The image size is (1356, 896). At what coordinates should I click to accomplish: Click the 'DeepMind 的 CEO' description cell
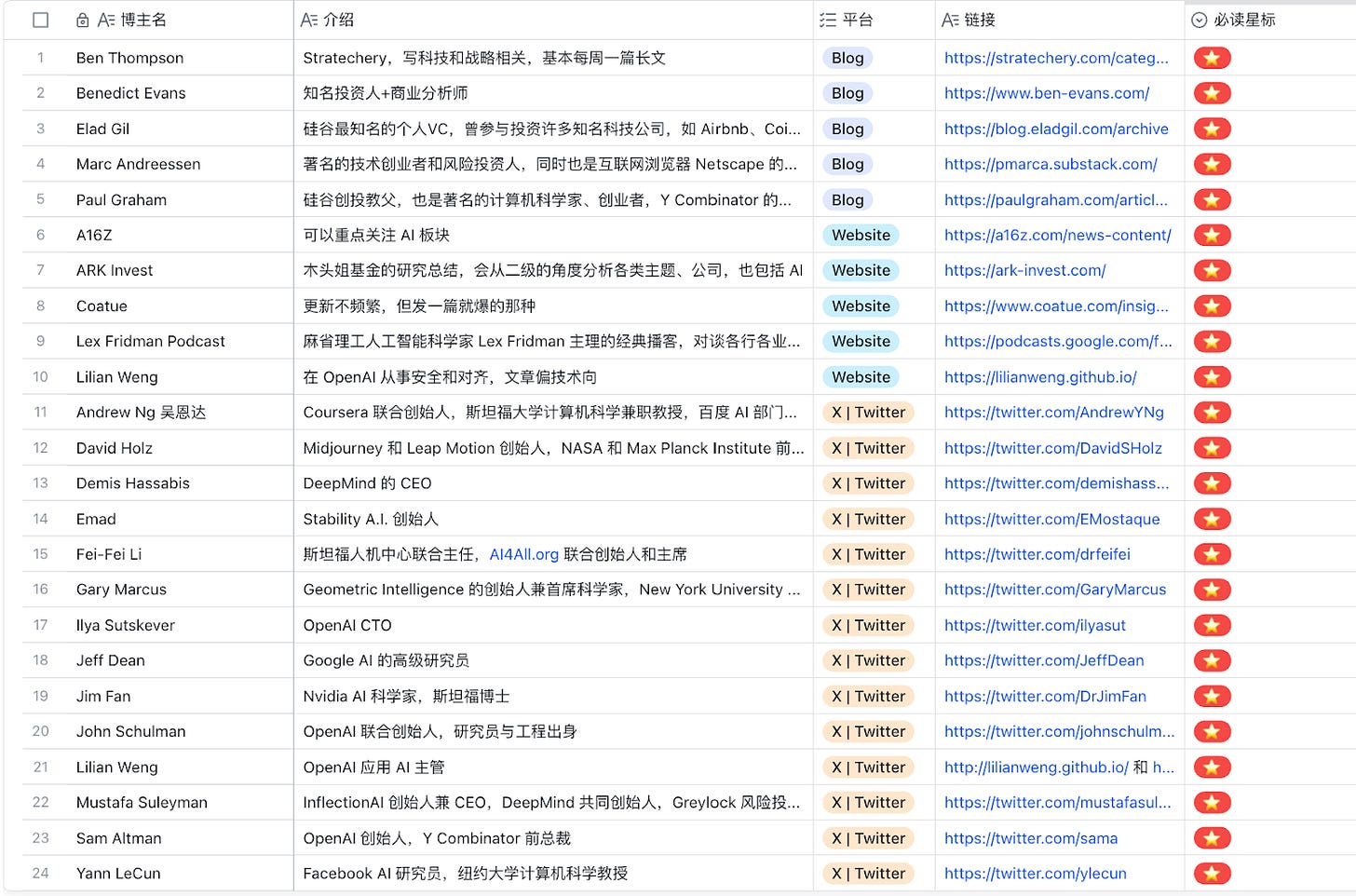point(554,483)
